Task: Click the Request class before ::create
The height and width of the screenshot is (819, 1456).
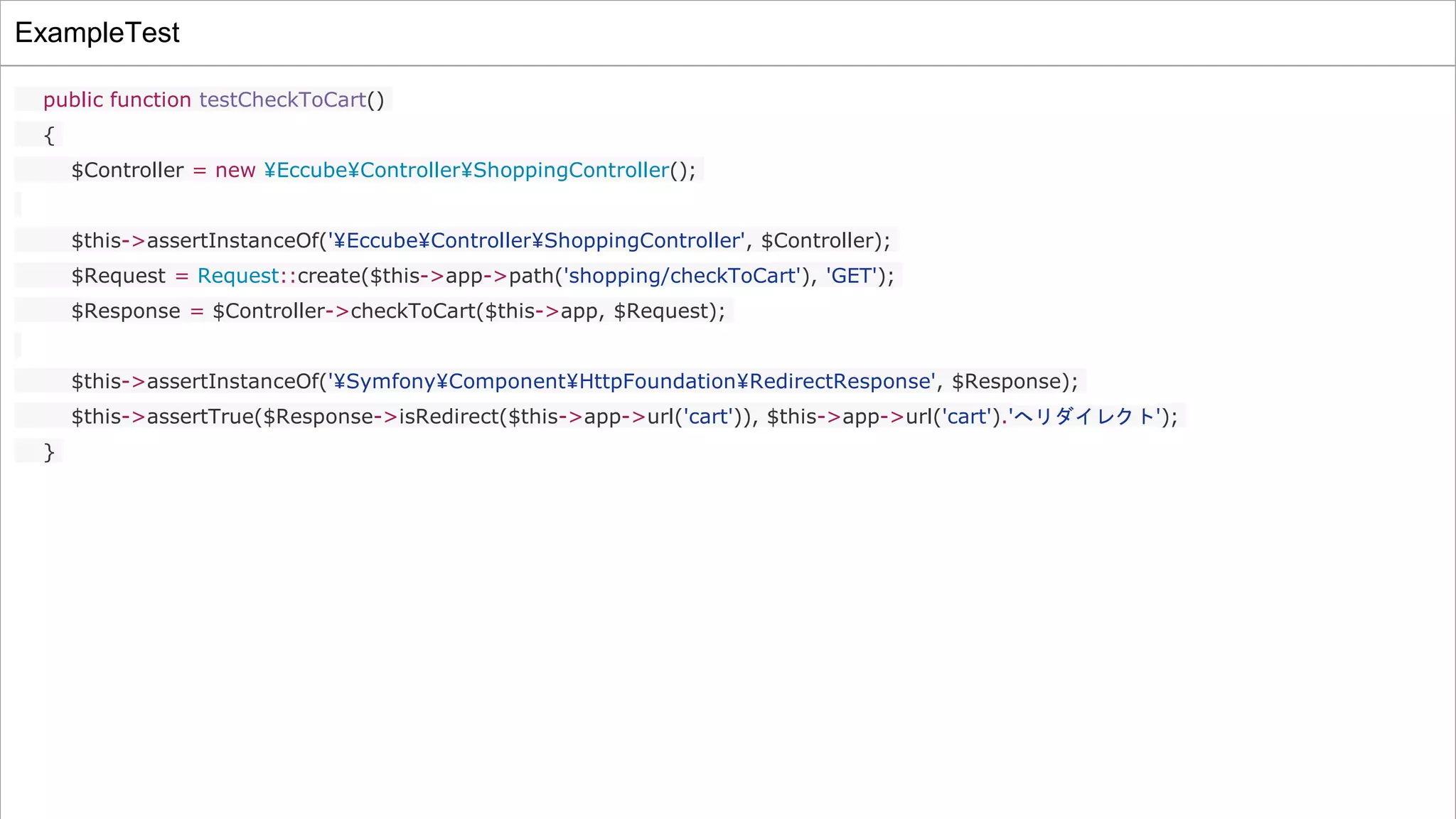Action: click(x=238, y=276)
